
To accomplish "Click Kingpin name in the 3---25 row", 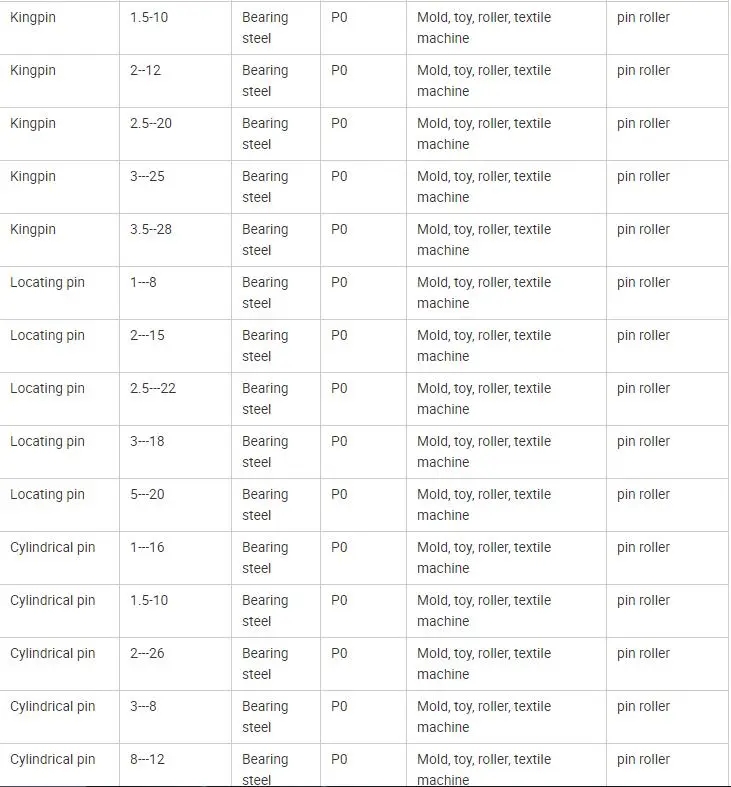I will tap(33, 177).
